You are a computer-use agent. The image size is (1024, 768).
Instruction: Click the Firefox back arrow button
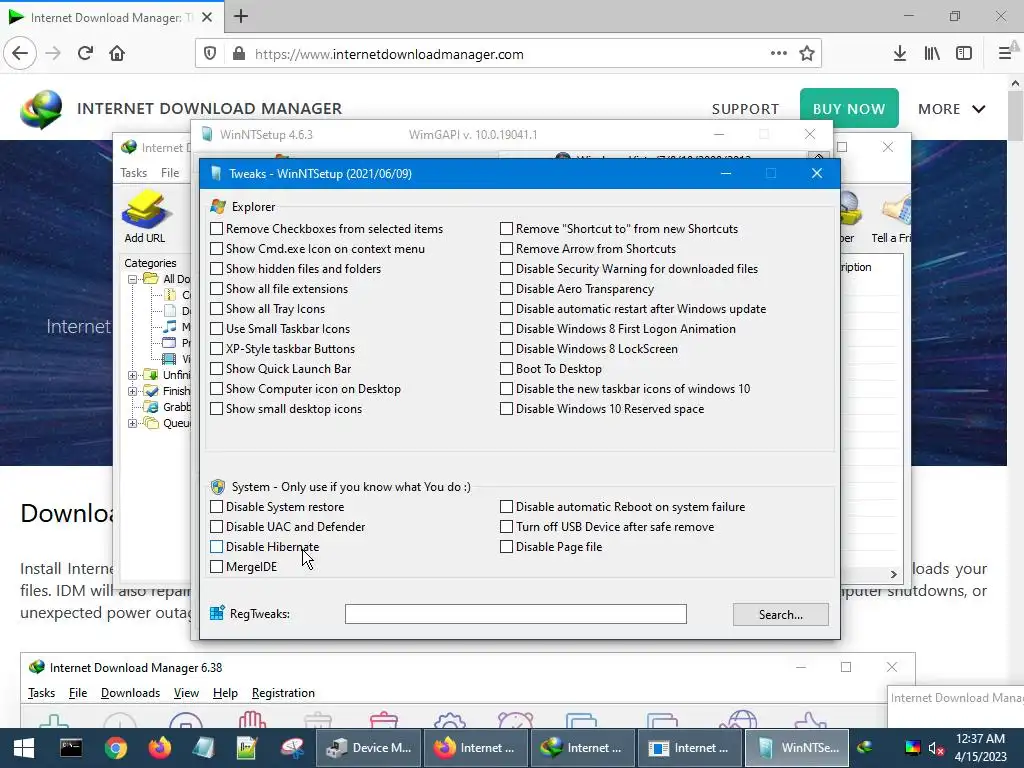tap(20, 54)
